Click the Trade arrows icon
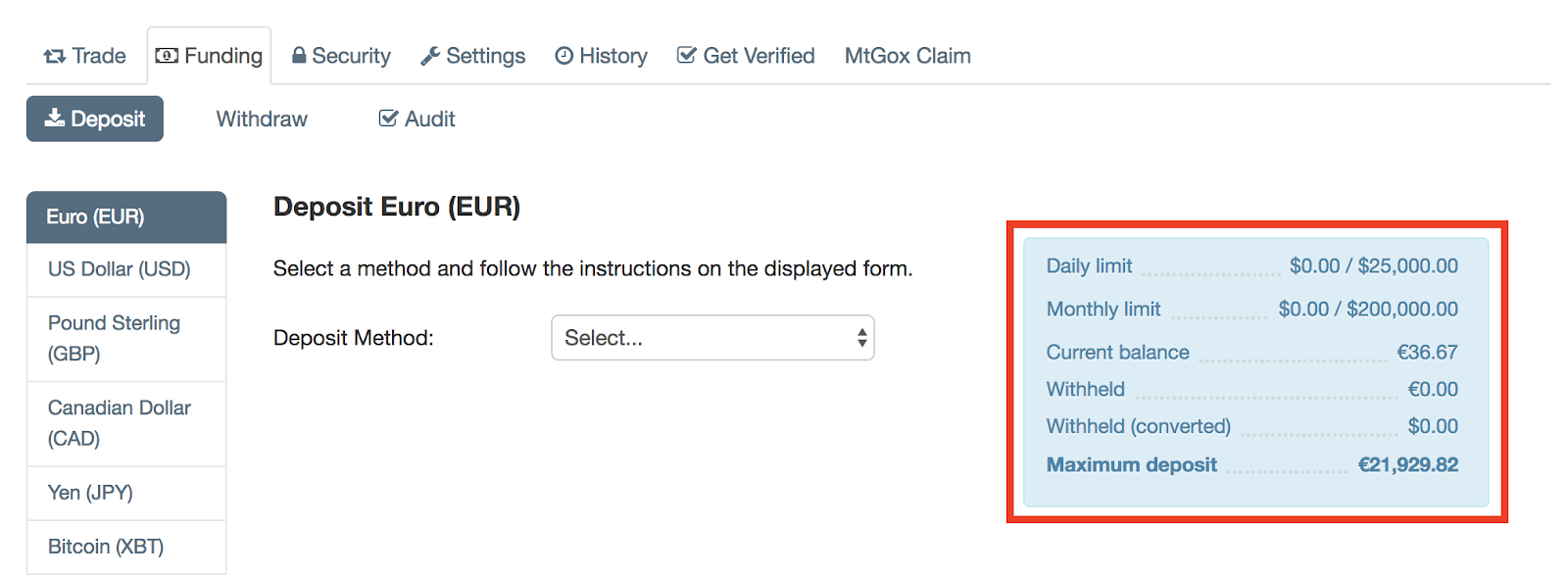Screen dimensions: 1568x575 pyautogui.click(x=54, y=57)
